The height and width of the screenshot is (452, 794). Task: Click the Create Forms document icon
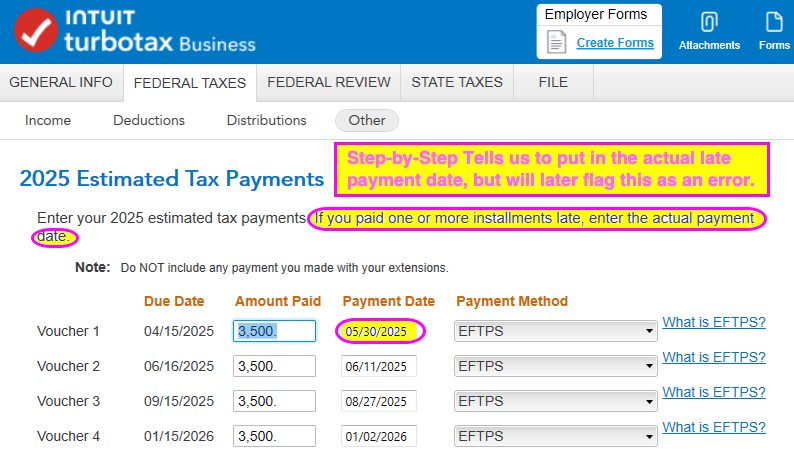click(556, 43)
